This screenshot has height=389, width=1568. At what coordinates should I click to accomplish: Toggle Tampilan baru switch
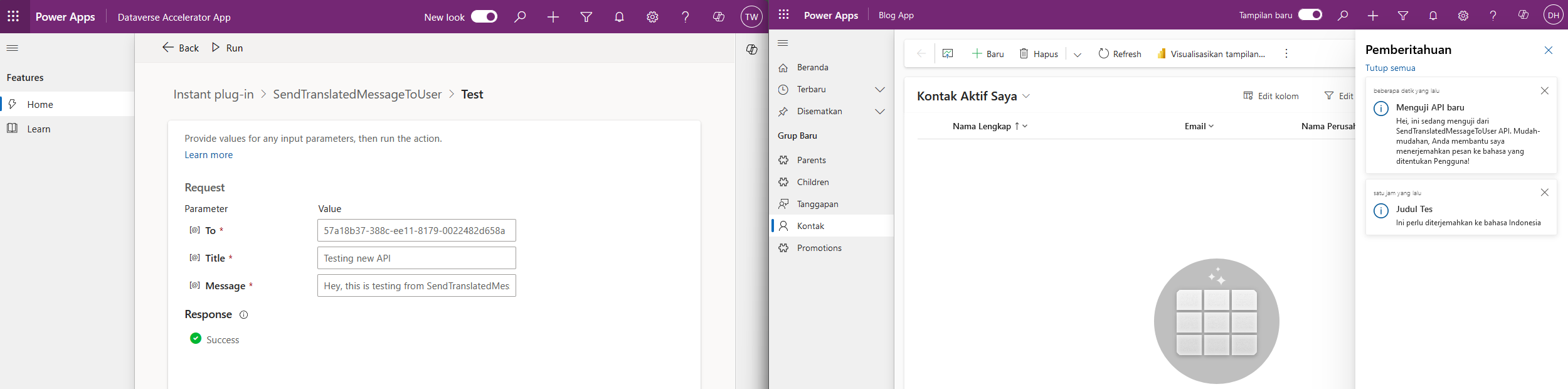point(1310,15)
